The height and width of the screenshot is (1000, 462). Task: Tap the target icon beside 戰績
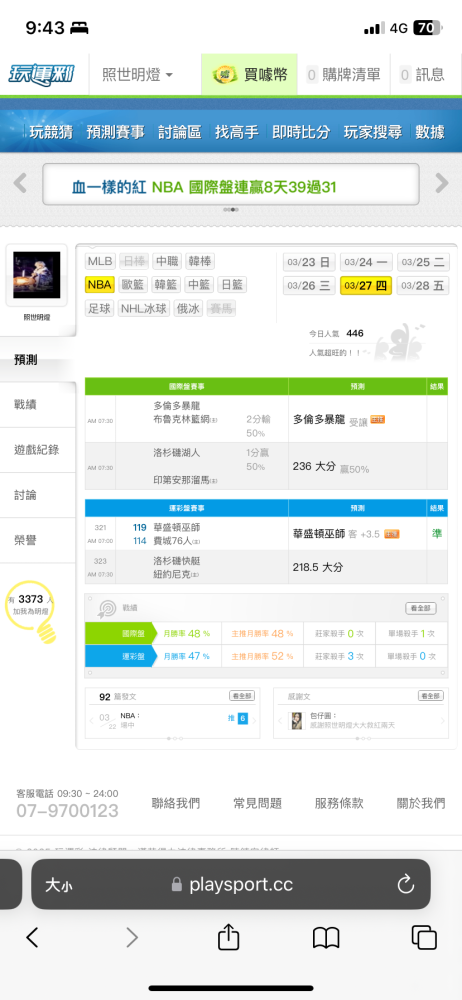click(x=107, y=609)
